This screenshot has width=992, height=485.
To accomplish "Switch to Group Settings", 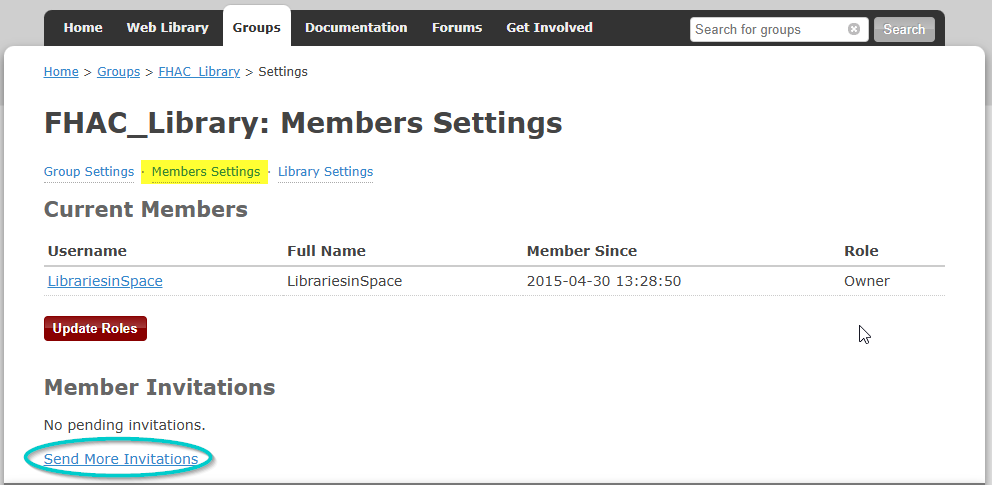I will click(89, 171).
